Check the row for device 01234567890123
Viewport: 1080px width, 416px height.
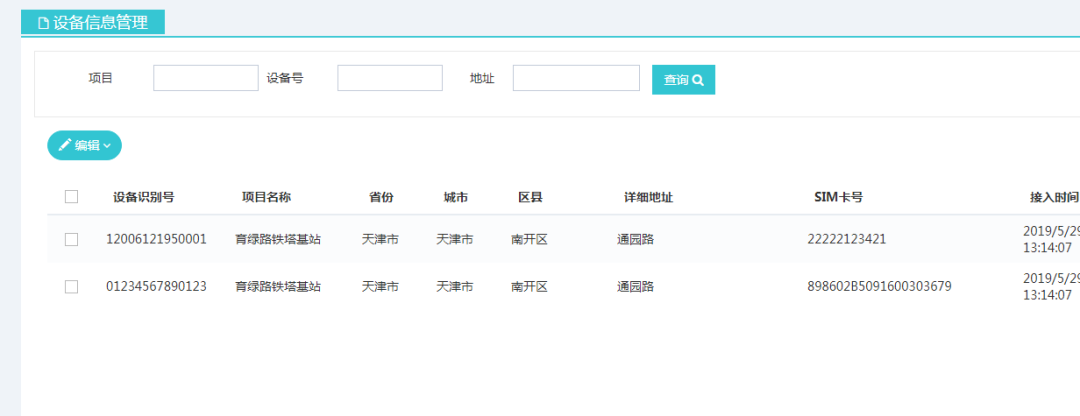[x=71, y=287]
